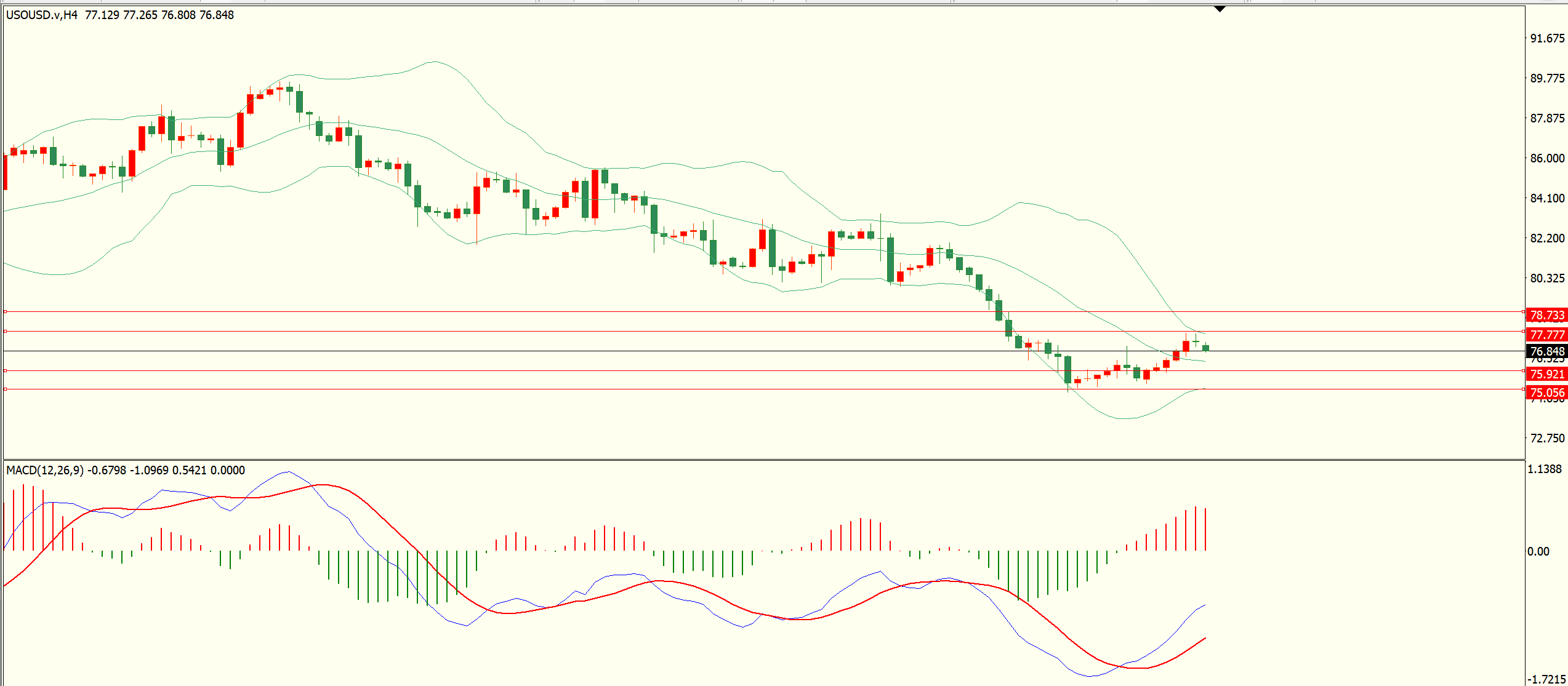Click left anchor handle of 75.056 line
The width and height of the screenshot is (1568, 686).
(x=6, y=389)
